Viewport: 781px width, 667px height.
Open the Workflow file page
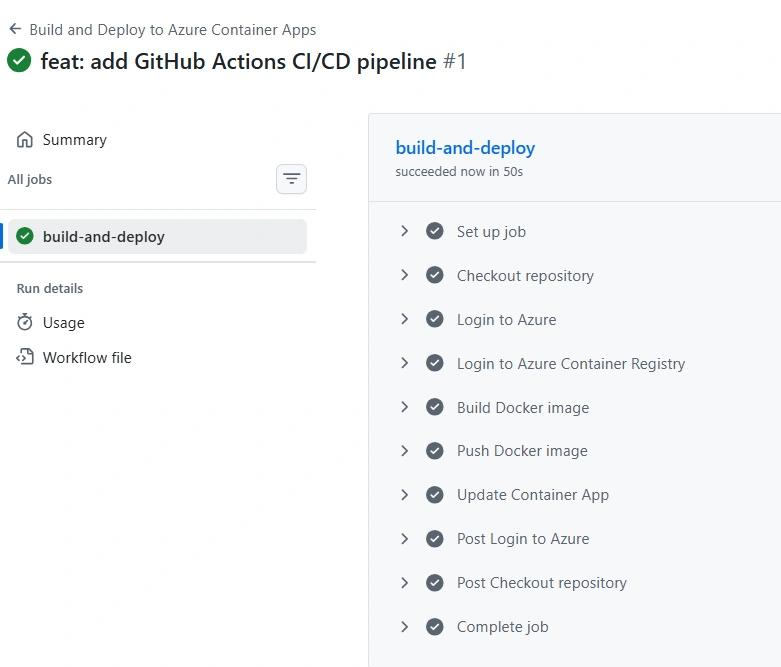(x=87, y=358)
